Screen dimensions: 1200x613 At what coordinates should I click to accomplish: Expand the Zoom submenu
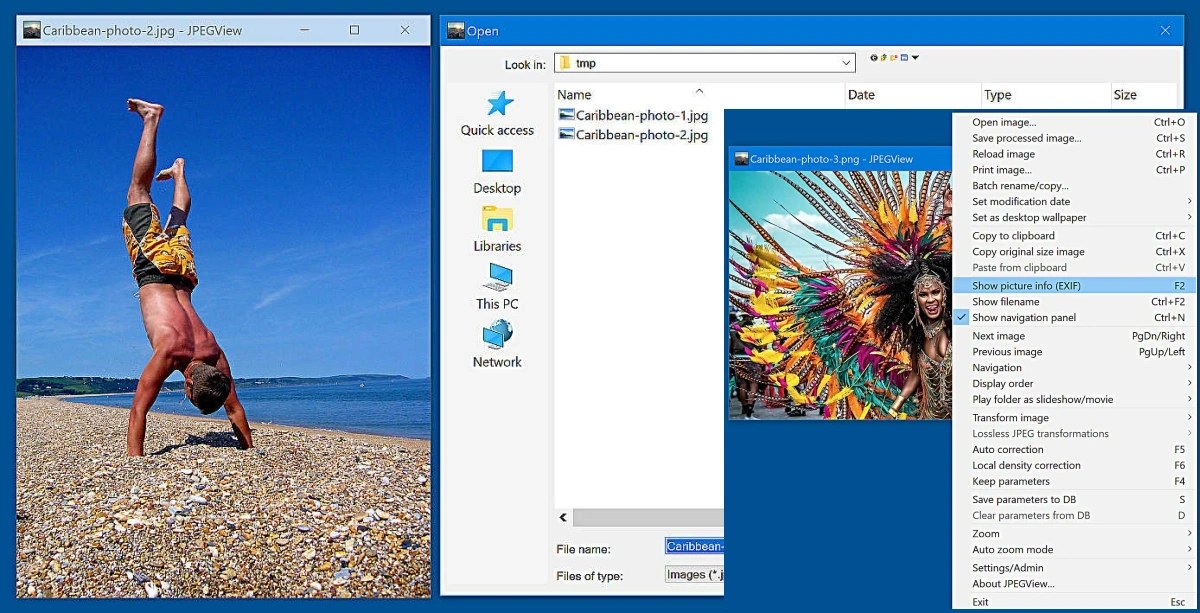click(x=986, y=534)
